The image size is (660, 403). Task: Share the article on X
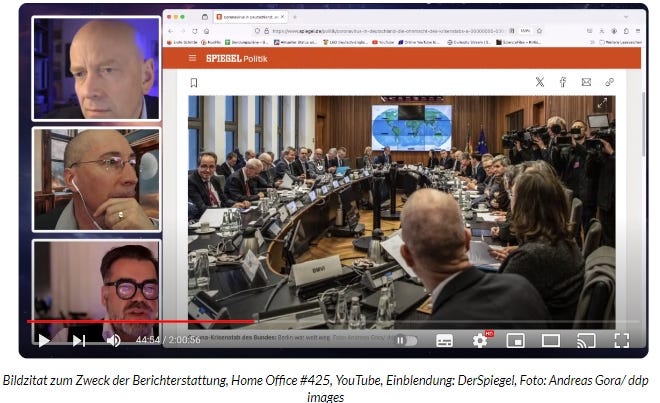coord(540,82)
